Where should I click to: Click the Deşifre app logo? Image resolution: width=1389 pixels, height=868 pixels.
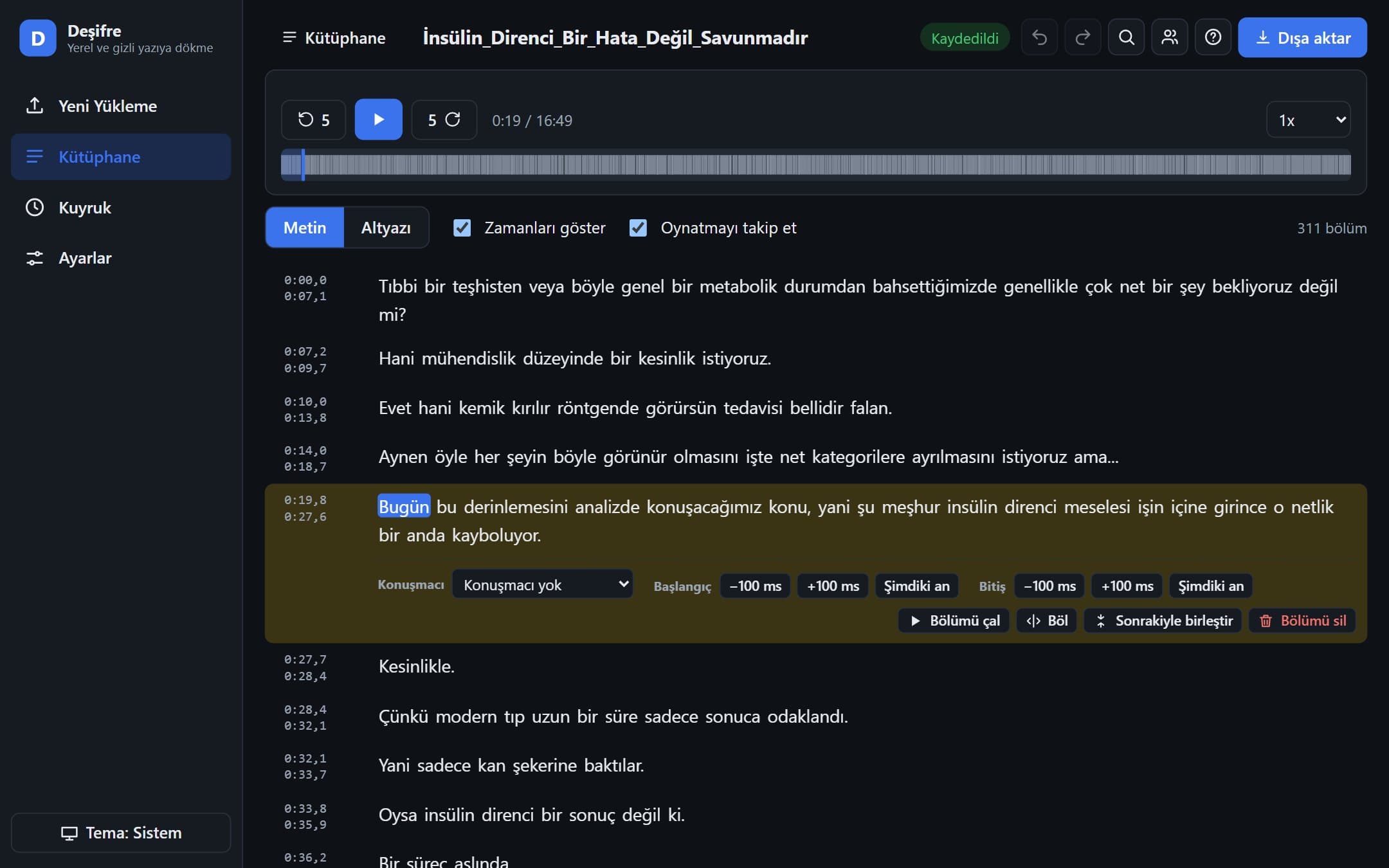(37, 38)
